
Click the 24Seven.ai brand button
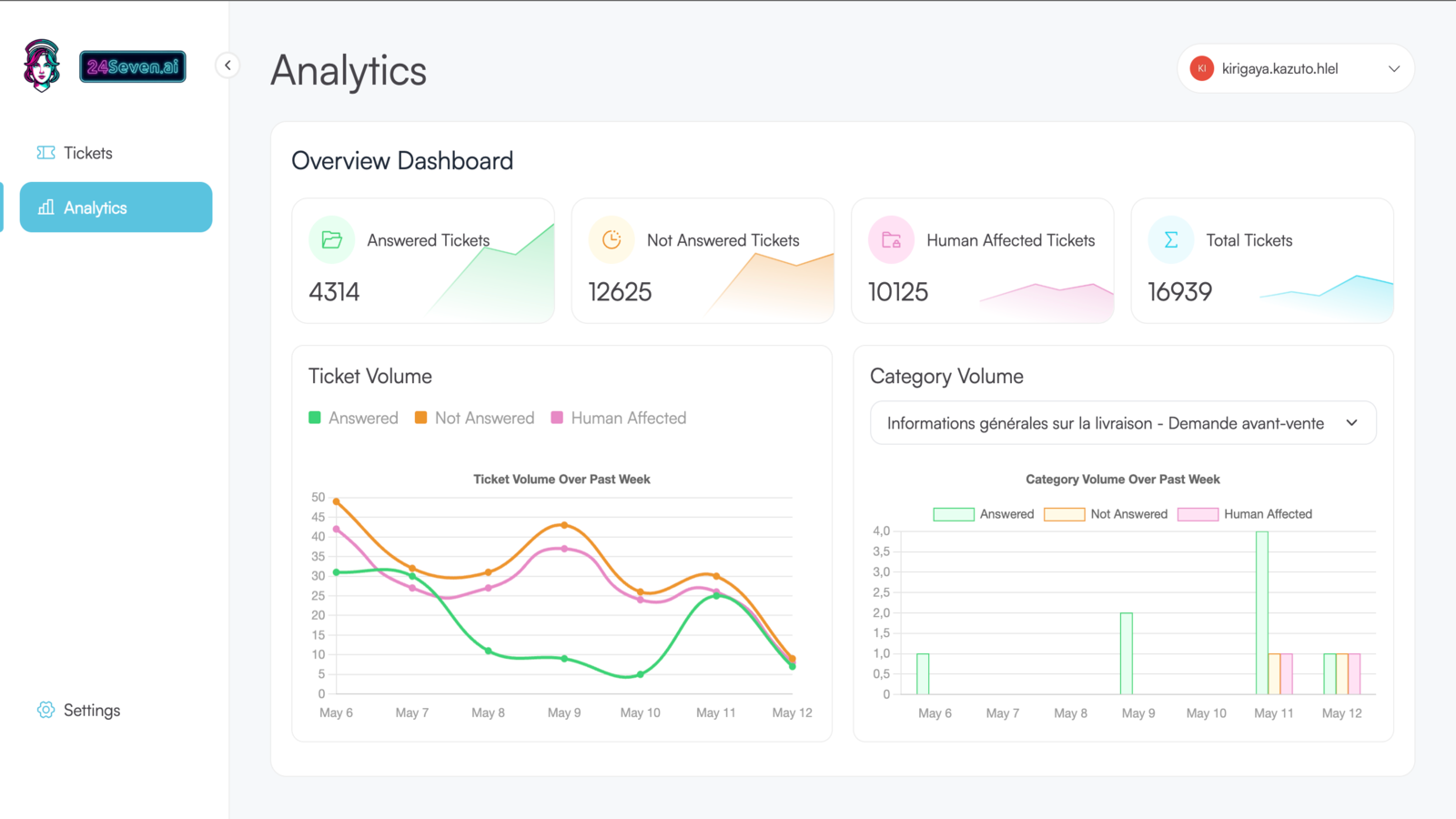tap(133, 66)
